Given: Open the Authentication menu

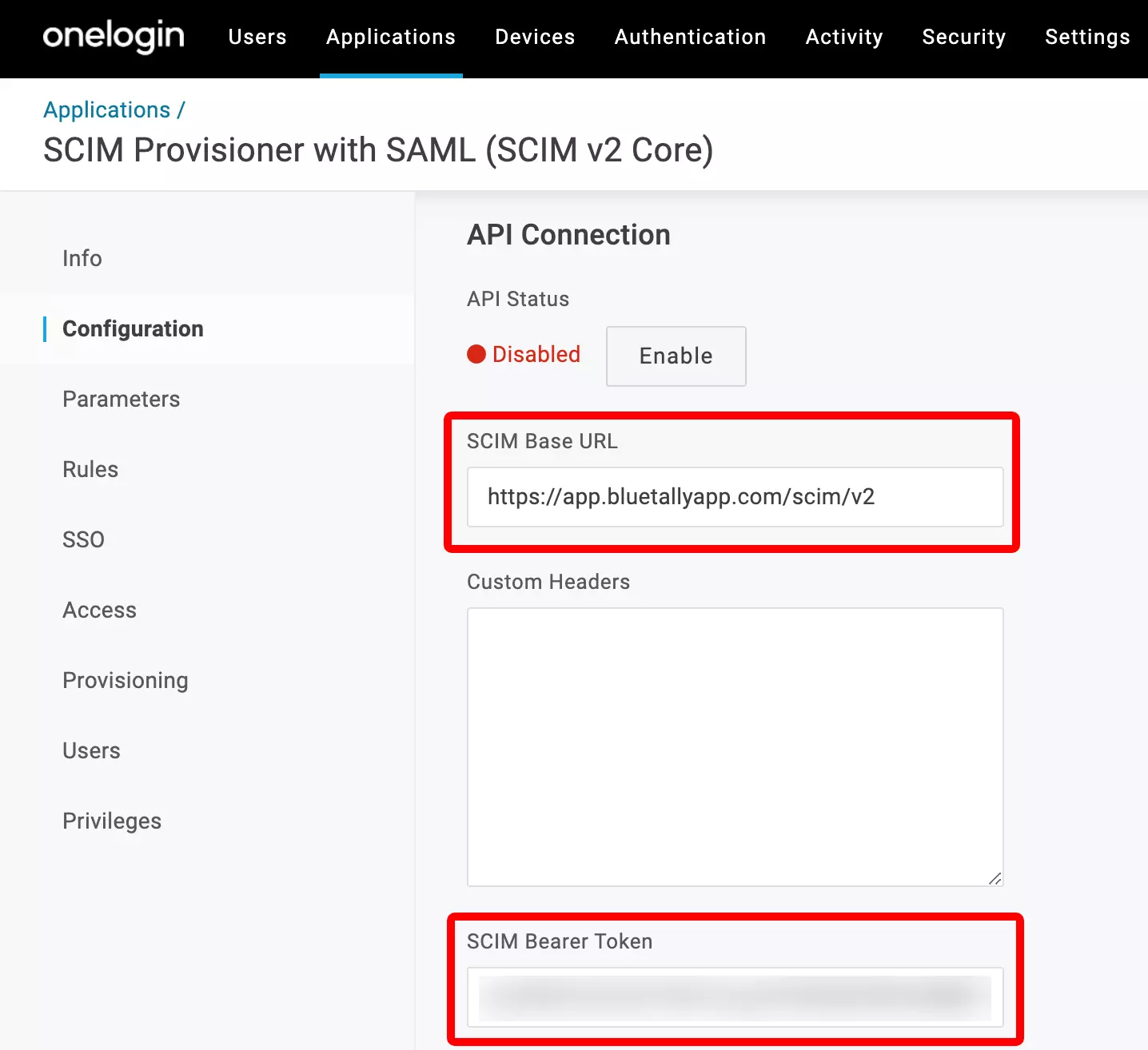Looking at the screenshot, I should pyautogui.click(x=690, y=37).
